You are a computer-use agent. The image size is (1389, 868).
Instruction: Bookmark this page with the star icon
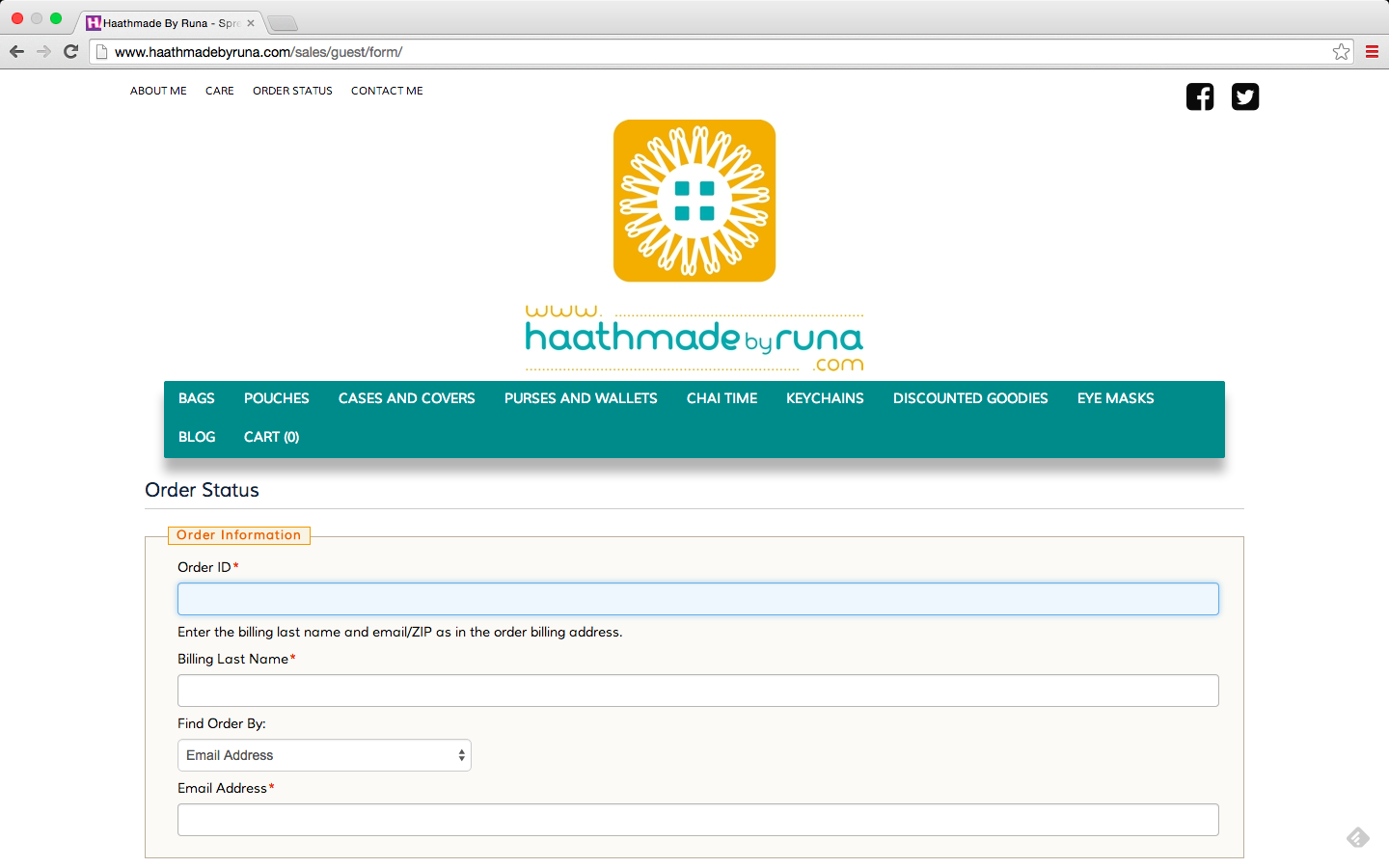(x=1341, y=52)
